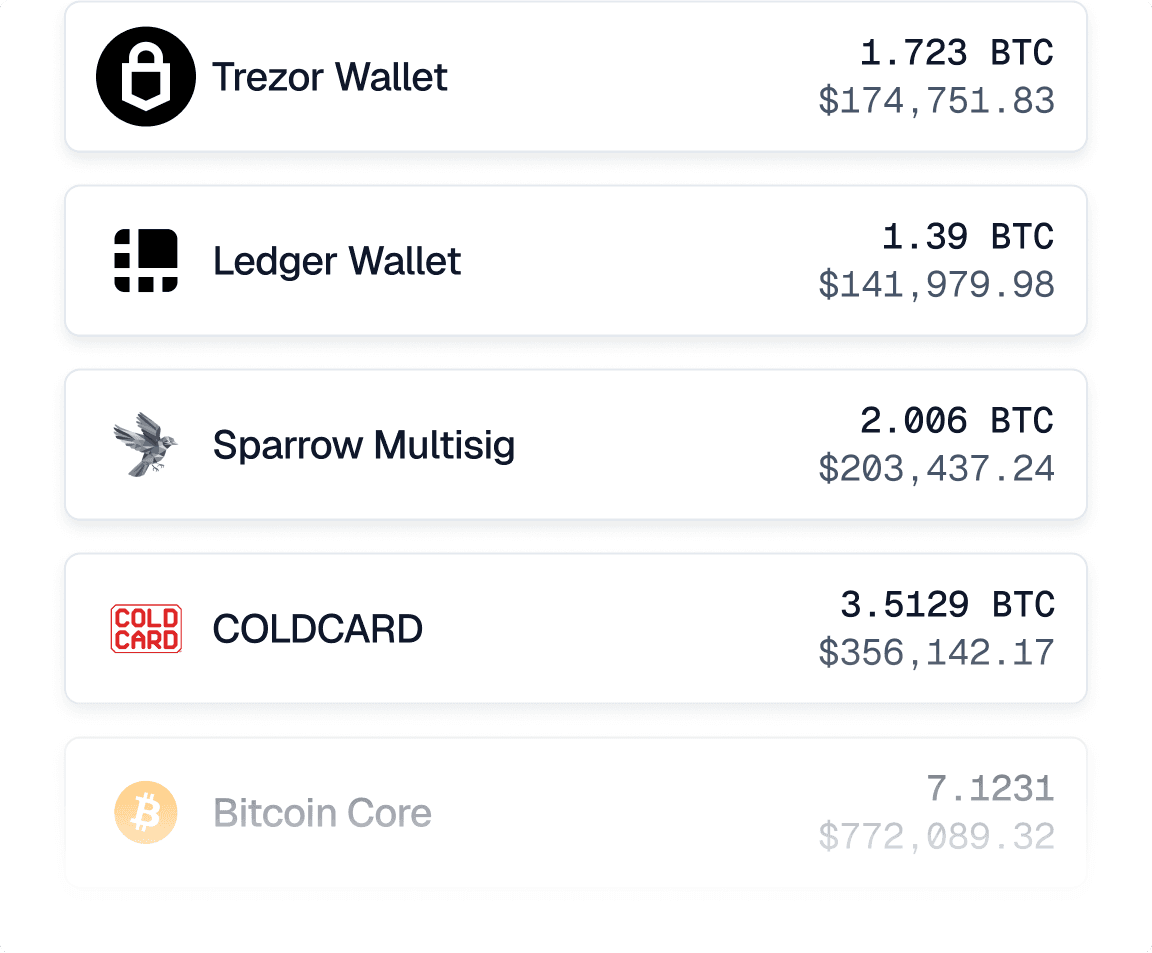
Task: Select the 7.1231 grayed balance
Action: [x=990, y=788]
